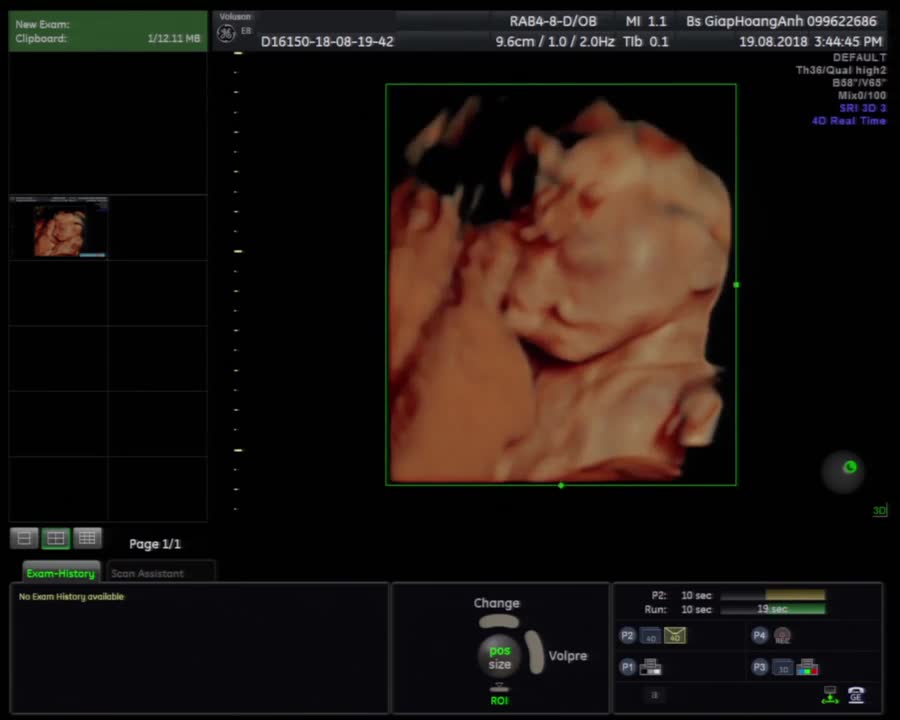Click the P1 black-and-white printer icon
Viewport: 900px width, 720px height.
click(x=651, y=667)
